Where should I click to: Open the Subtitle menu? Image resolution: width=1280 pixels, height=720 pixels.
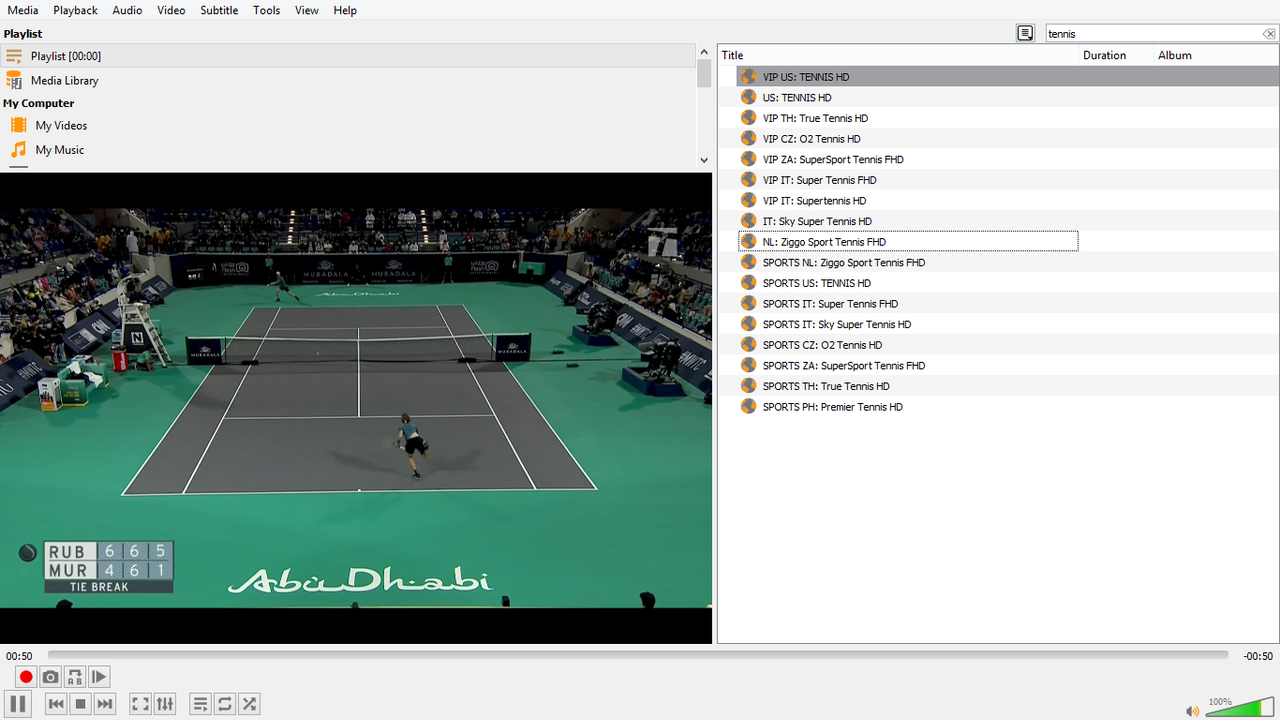[x=219, y=10]
